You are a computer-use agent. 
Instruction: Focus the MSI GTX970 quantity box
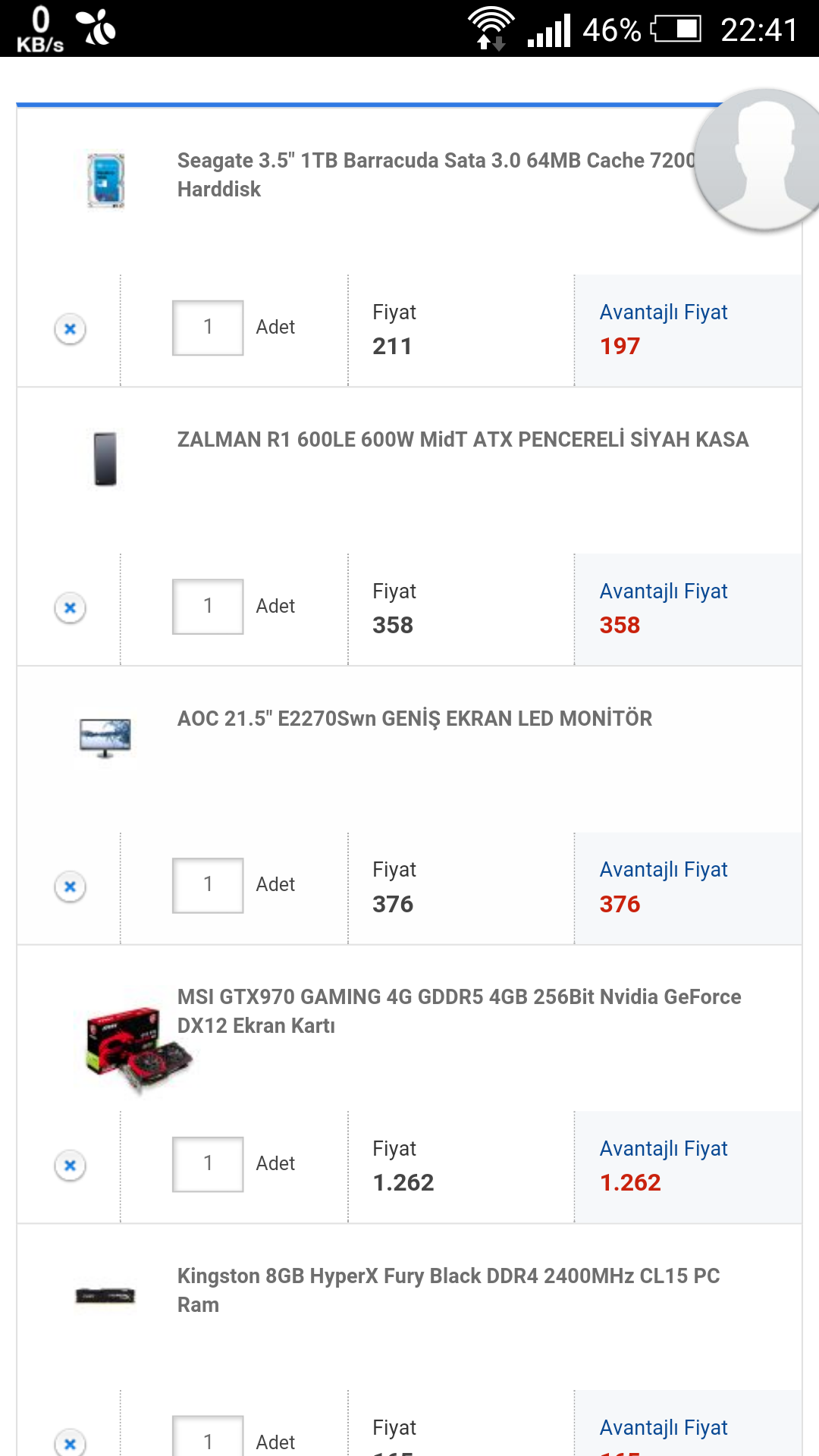[x=208, y=1164]
